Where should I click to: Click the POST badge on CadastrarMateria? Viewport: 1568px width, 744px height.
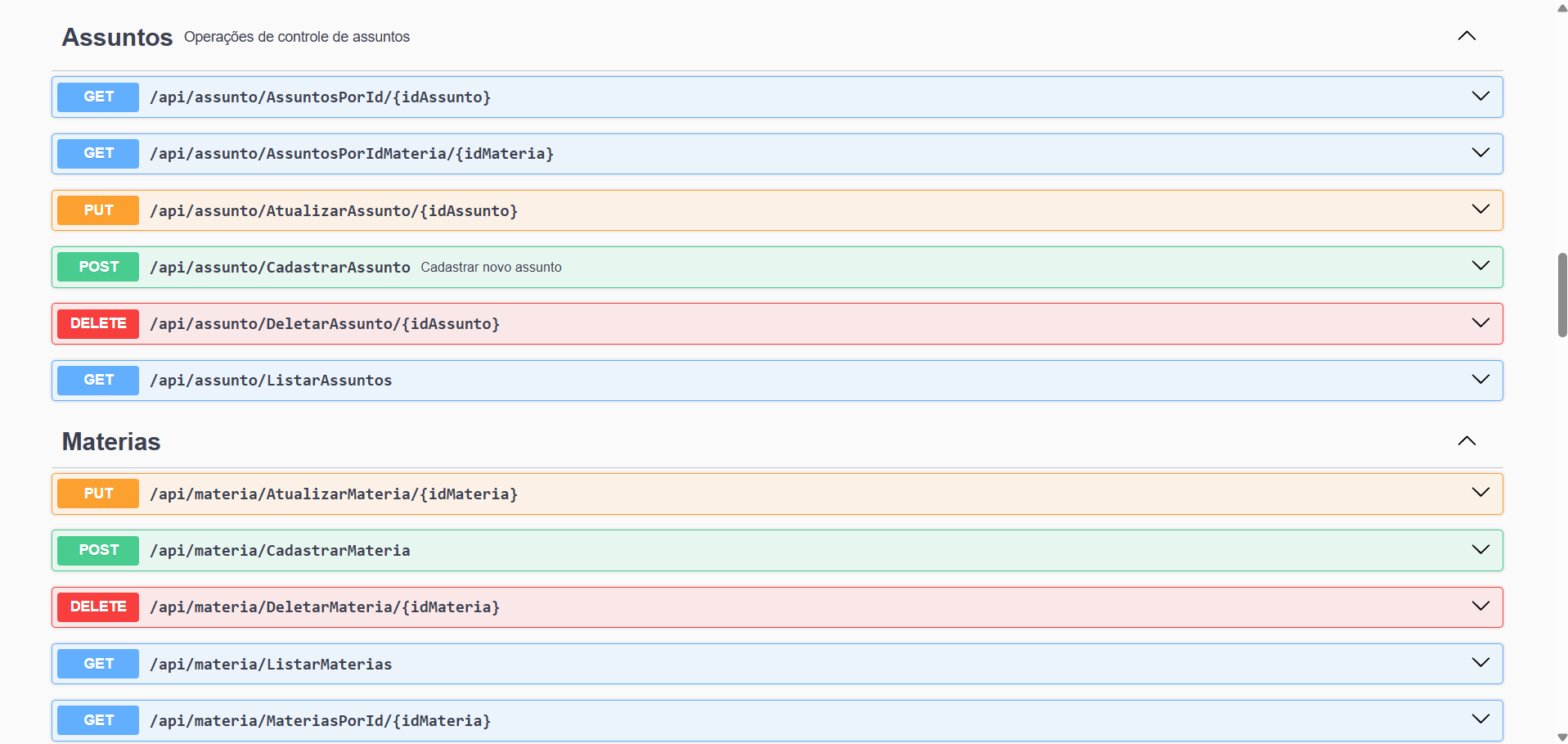pyautogui.click(x=97, y=550)
